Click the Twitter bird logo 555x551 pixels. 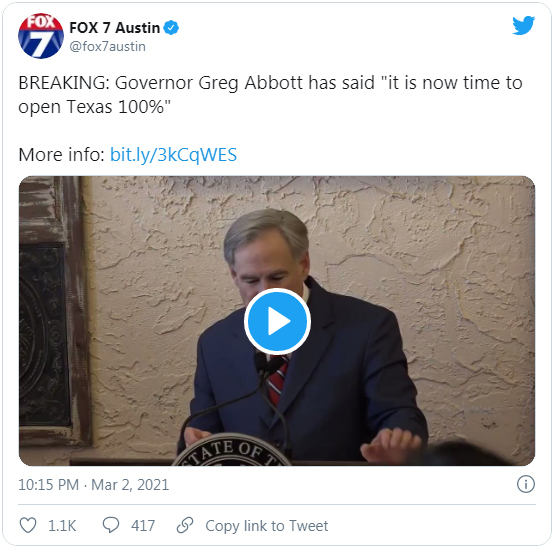523,25
